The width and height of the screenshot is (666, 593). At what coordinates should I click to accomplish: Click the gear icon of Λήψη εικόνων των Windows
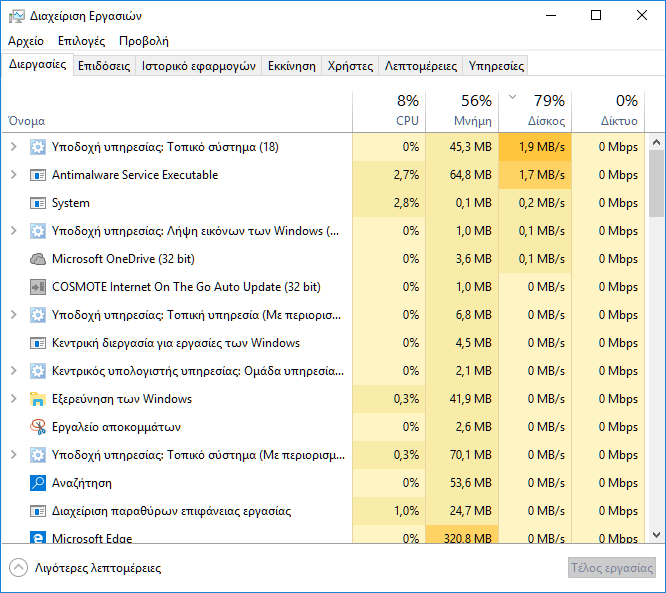pyautogui.click(x=38, y=231)
